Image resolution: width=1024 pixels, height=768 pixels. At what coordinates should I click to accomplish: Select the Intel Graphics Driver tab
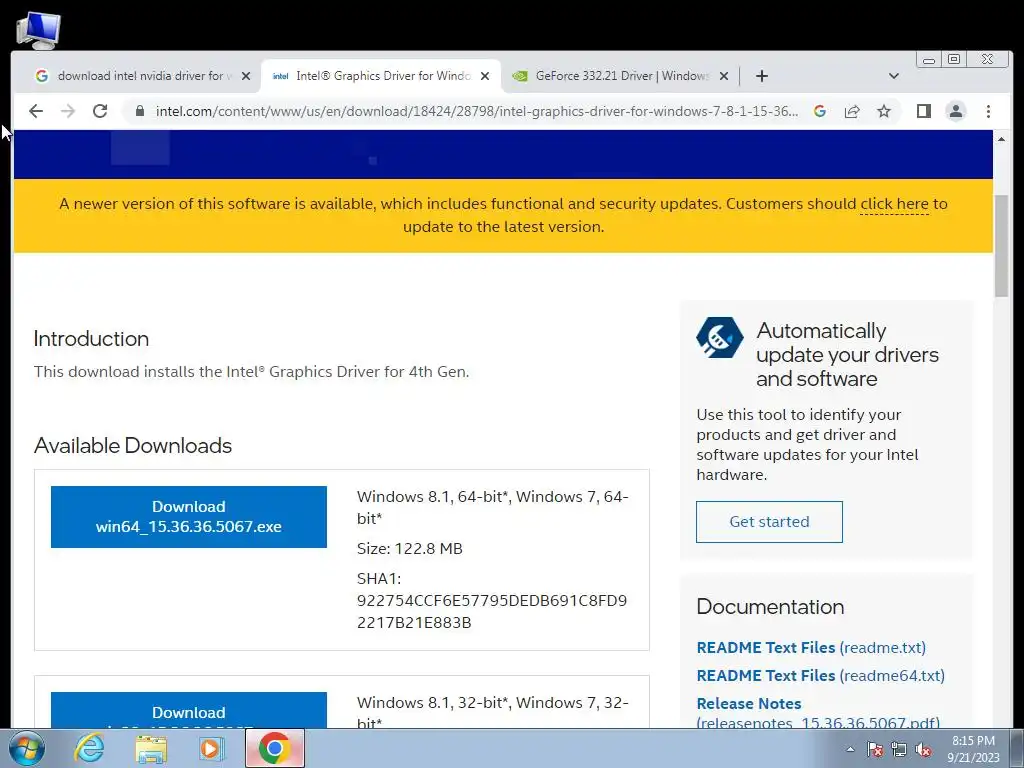tap(381, 76)
